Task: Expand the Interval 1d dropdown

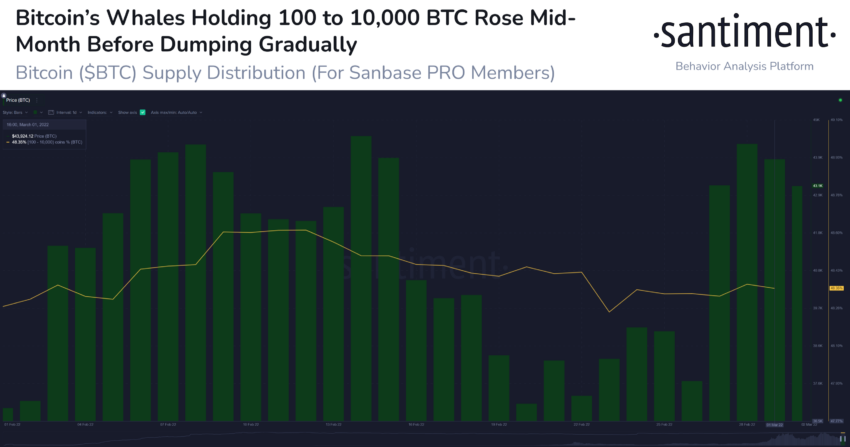Action: tap(69, 113)
